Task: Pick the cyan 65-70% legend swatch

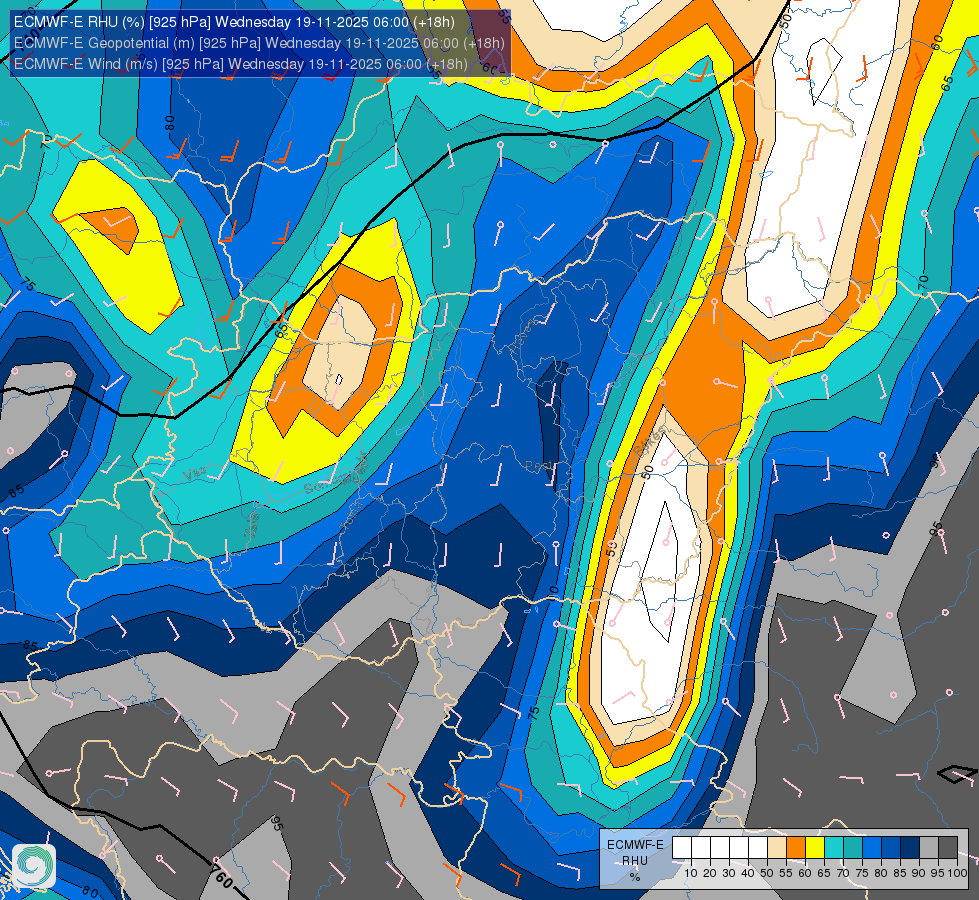Action: [834, 848]
